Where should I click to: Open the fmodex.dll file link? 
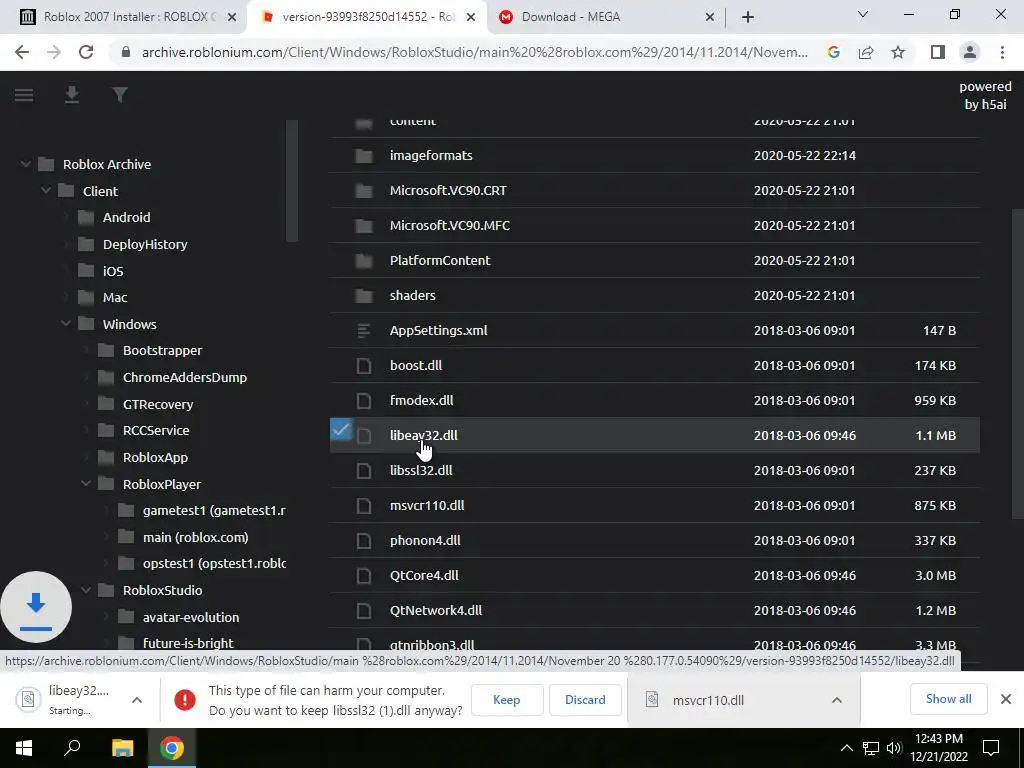tap(421, 401)
